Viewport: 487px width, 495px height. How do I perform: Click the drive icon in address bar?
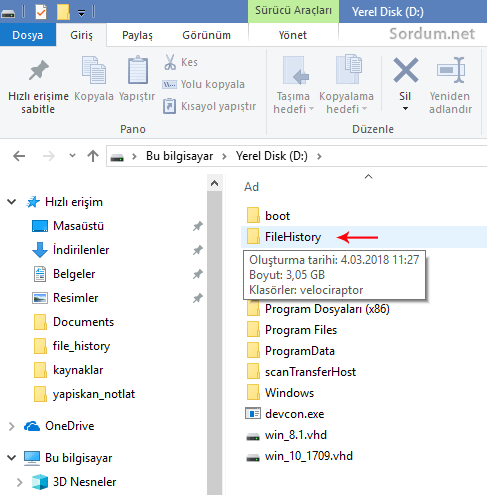[x=117, y=157]
